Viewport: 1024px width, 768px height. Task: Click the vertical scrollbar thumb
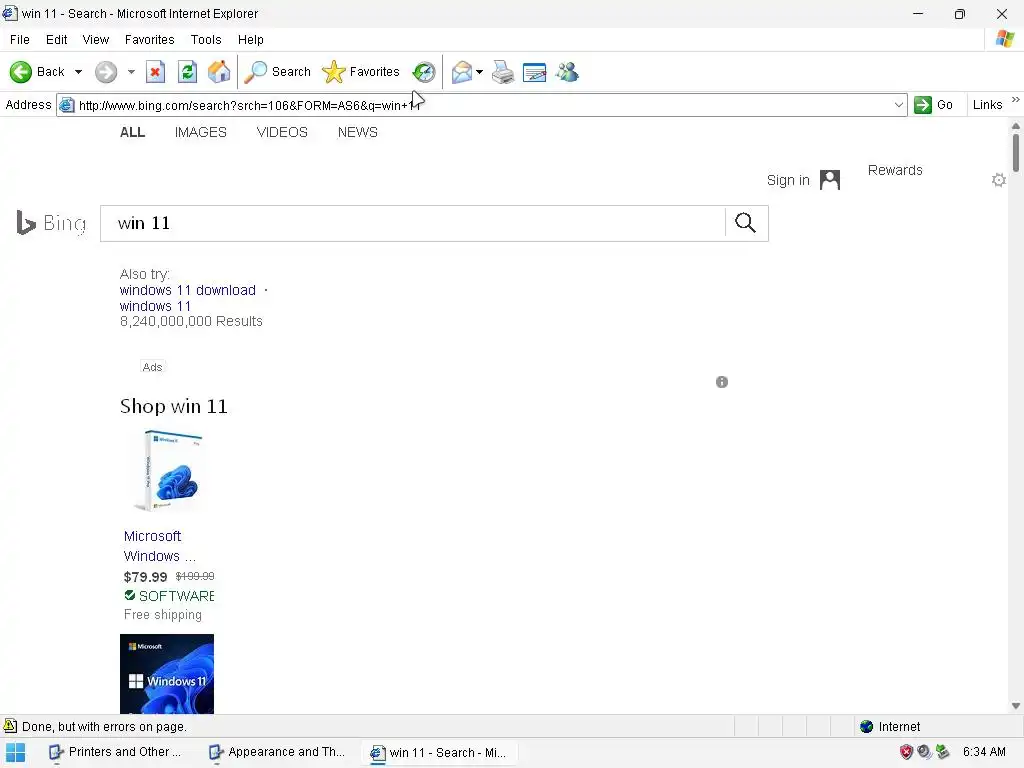(x=1016, y=153)
